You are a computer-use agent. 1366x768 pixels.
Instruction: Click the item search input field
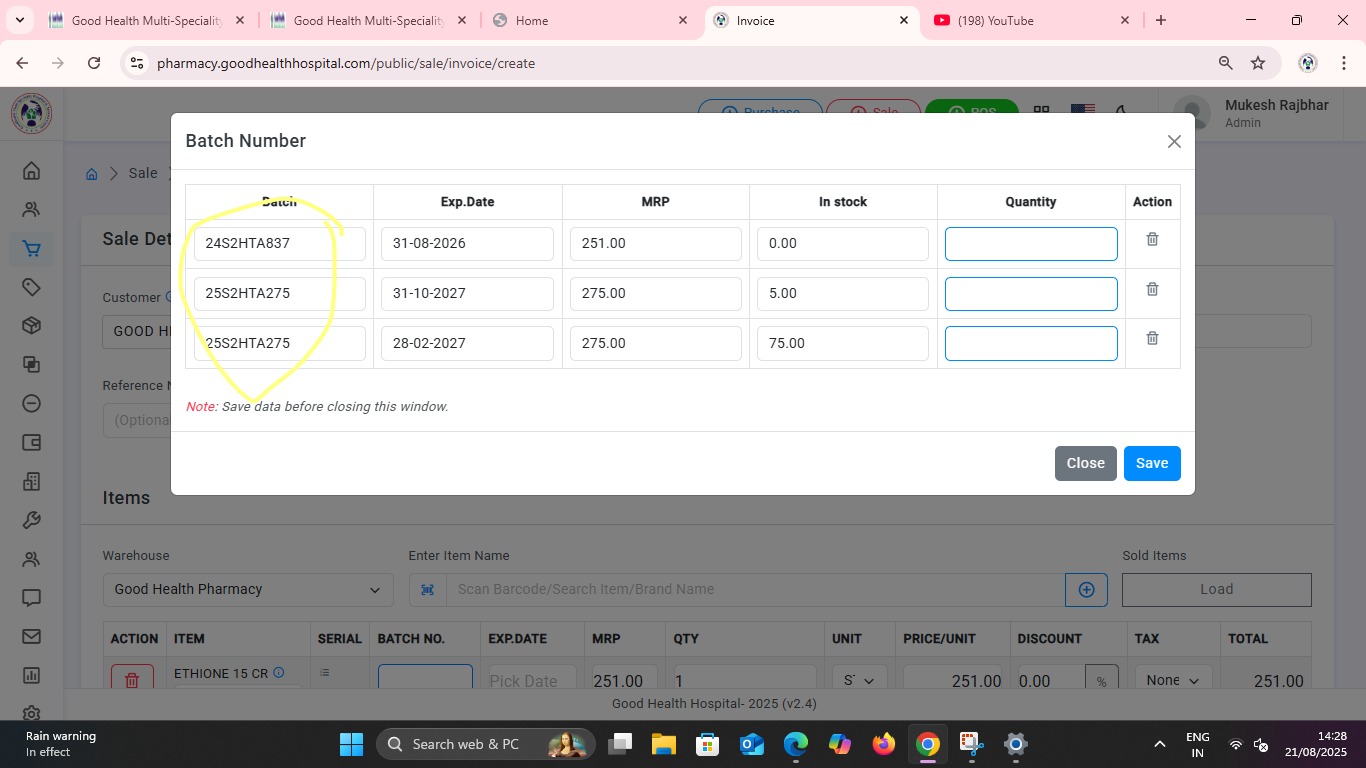coord(755,589)
